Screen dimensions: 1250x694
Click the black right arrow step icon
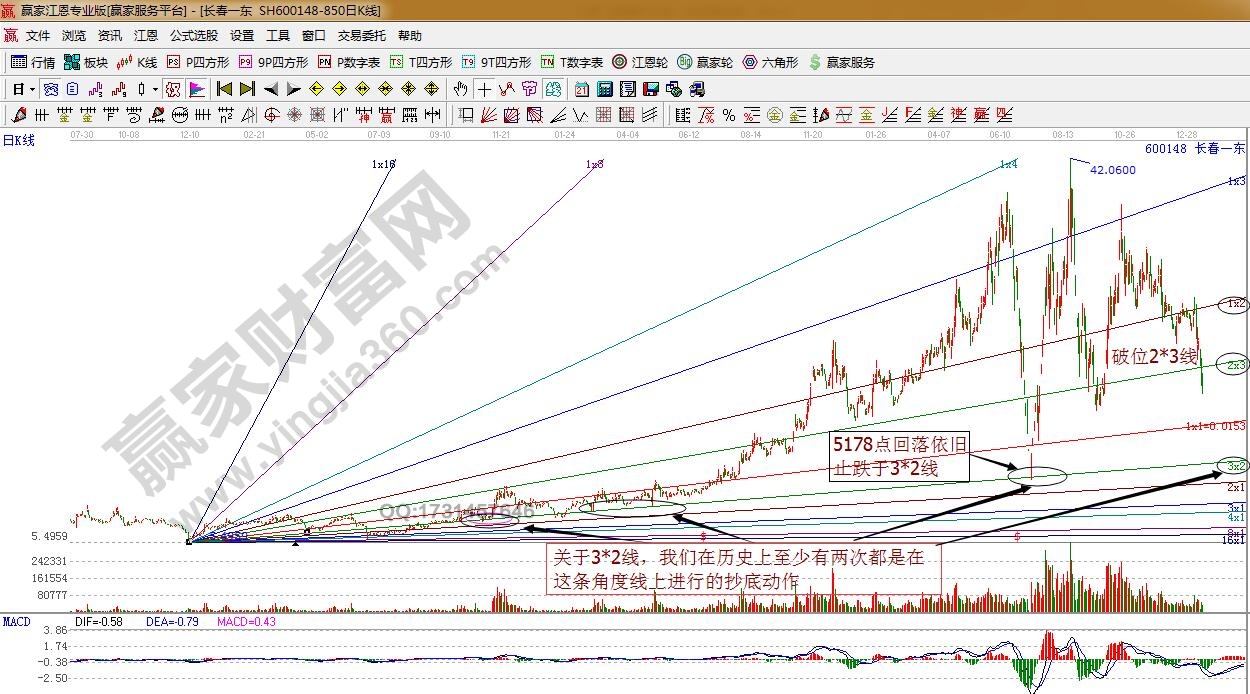293,89
